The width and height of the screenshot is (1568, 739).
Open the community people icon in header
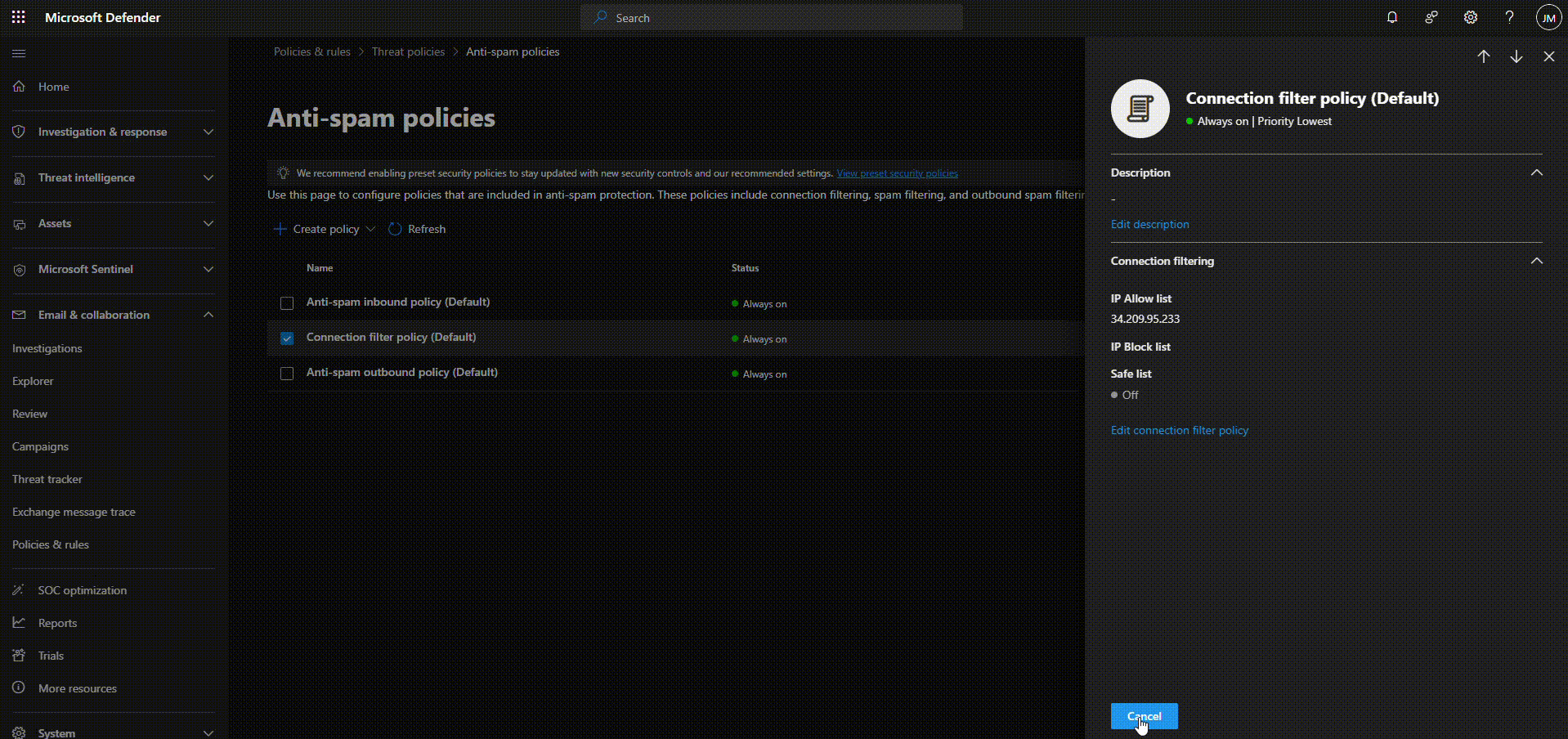pos(1431,17)
